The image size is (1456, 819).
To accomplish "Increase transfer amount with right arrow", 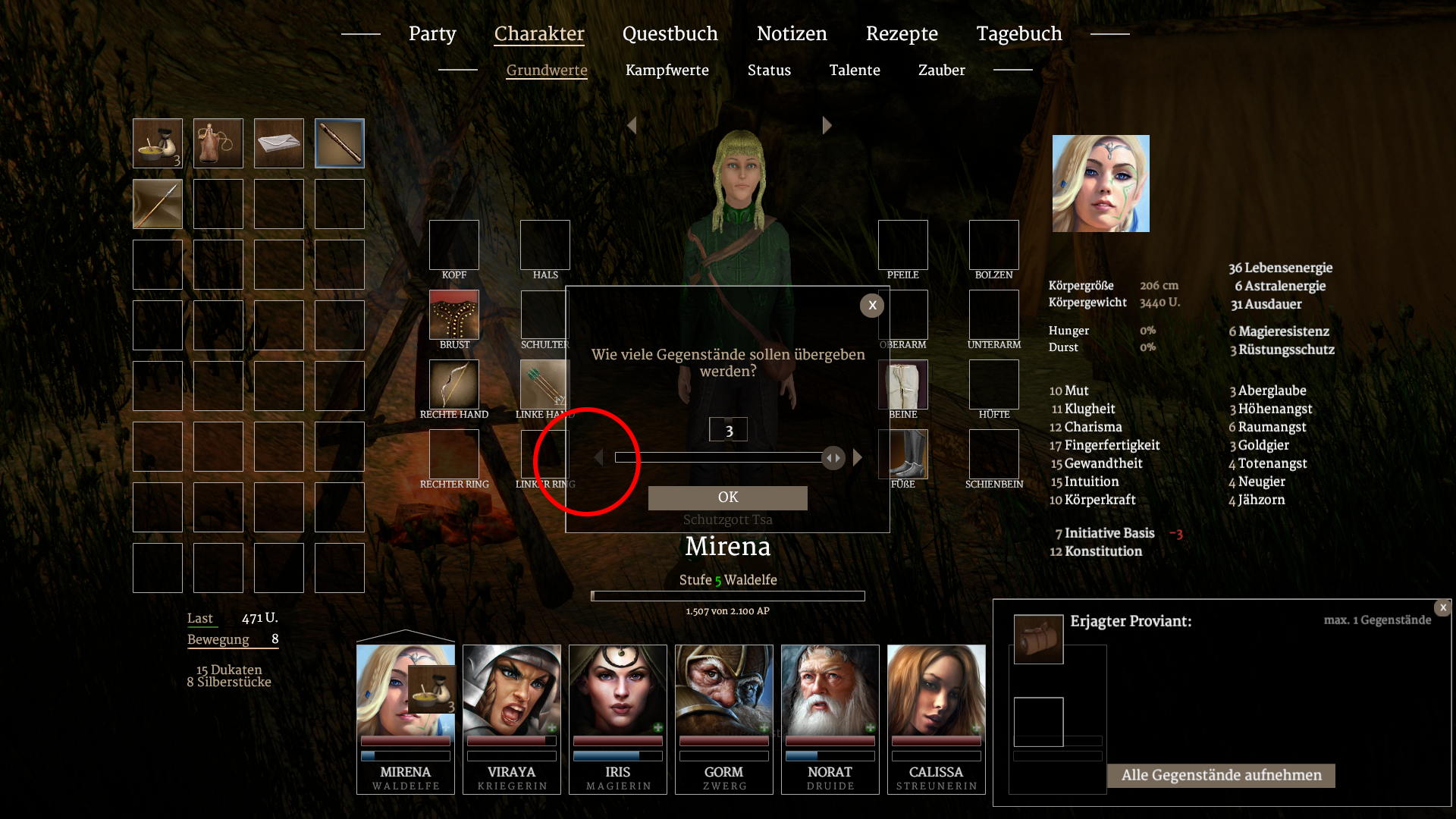I will 858,457.
